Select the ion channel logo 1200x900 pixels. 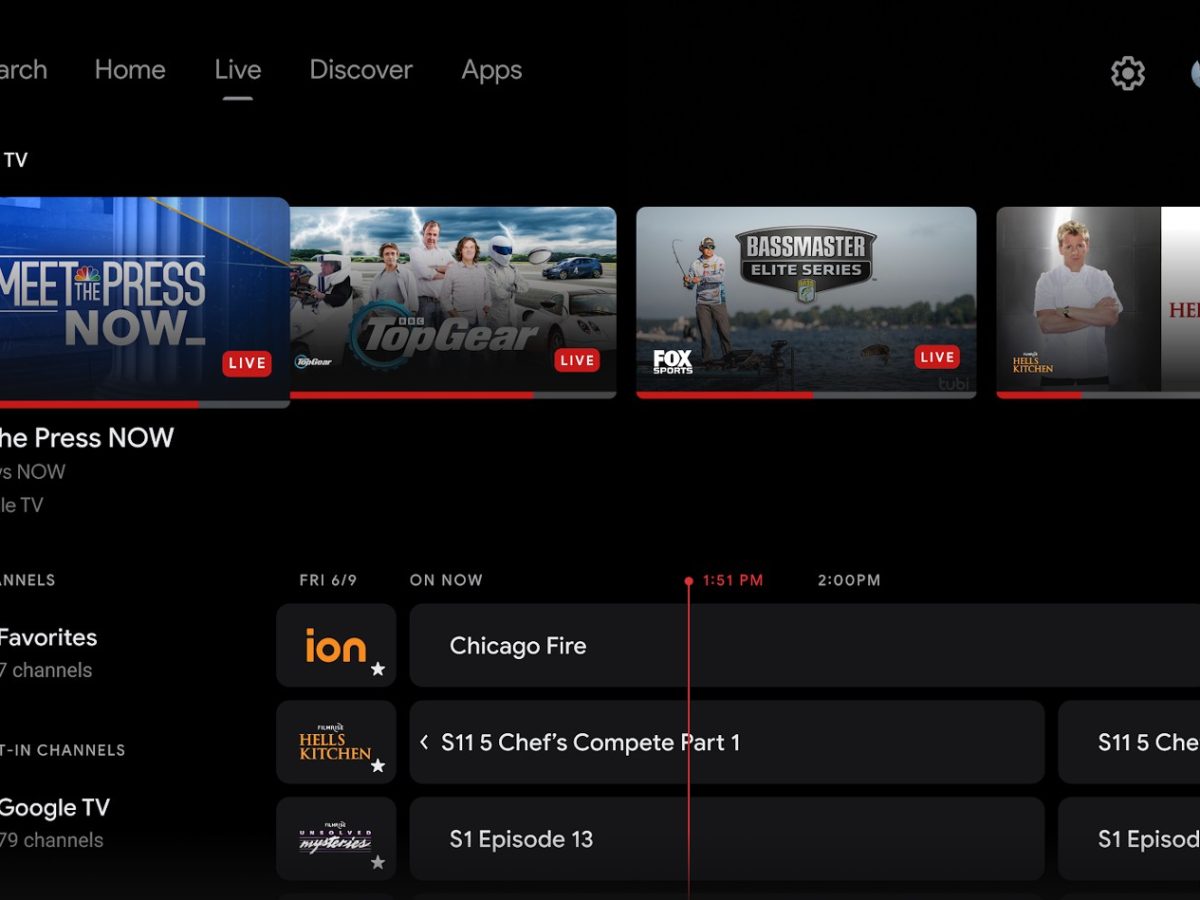(x=335, y=646)
